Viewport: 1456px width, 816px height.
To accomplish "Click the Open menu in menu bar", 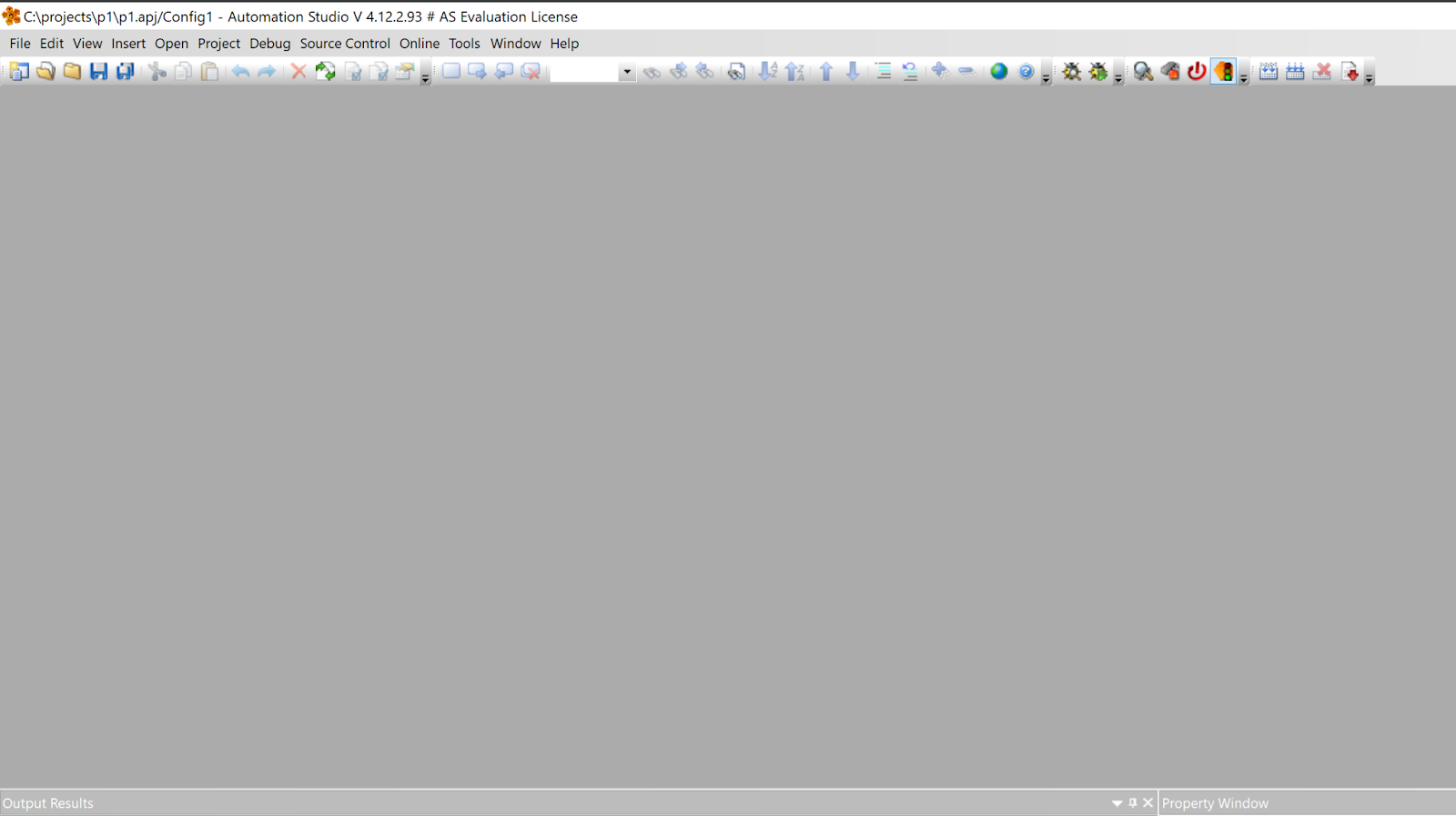I will click(171, 44).
